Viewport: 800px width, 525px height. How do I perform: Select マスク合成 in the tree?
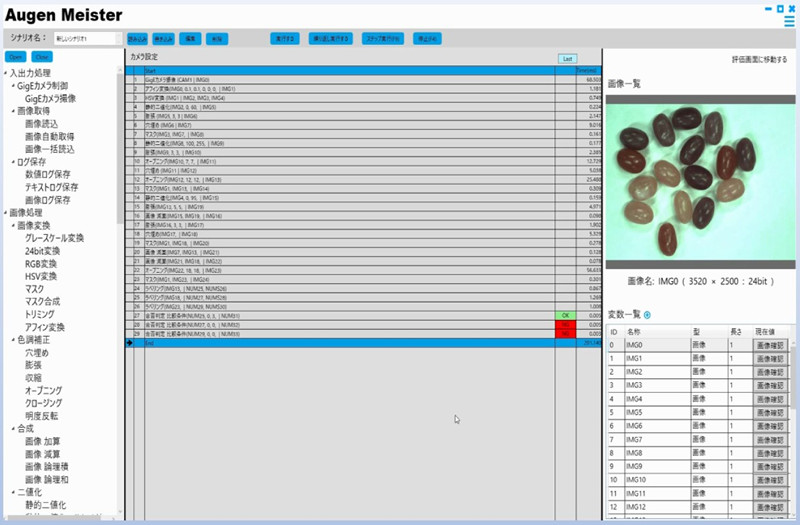pos(42,302)
